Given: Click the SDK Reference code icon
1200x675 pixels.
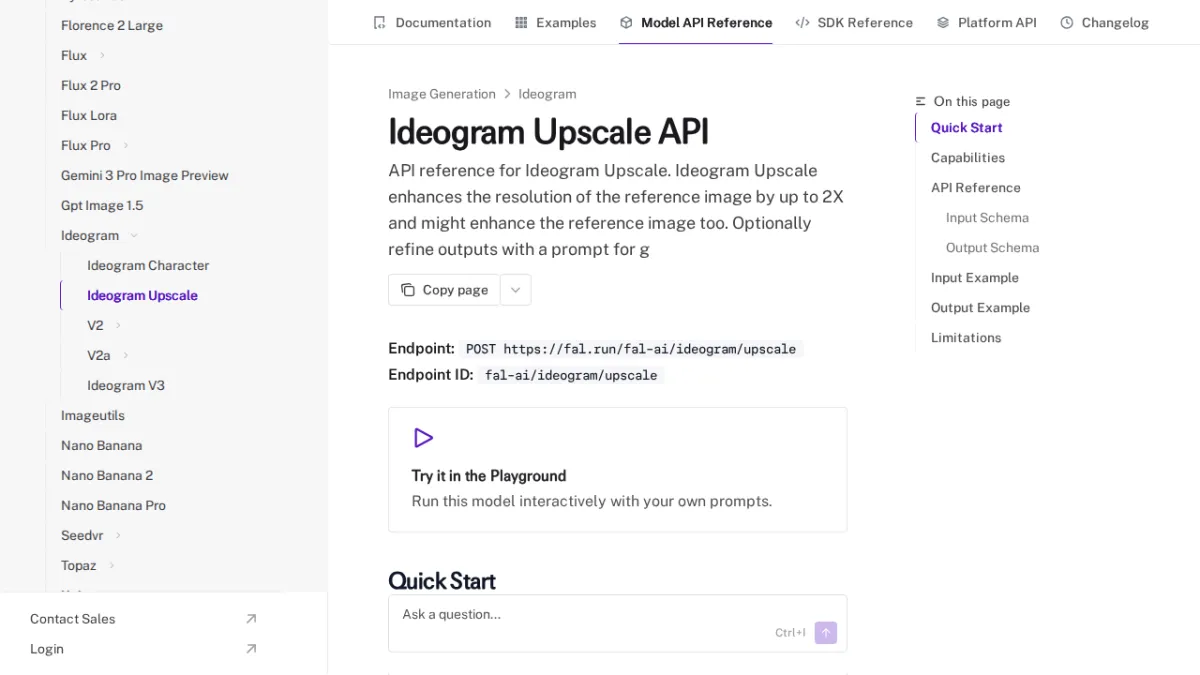Looking at the screenshot, I should (x=802, y=22).
